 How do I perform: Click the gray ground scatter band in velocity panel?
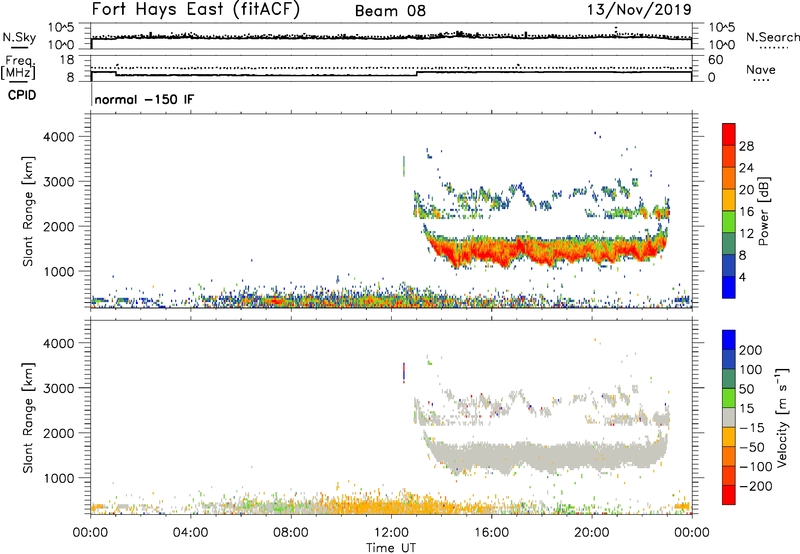point(546,454)
